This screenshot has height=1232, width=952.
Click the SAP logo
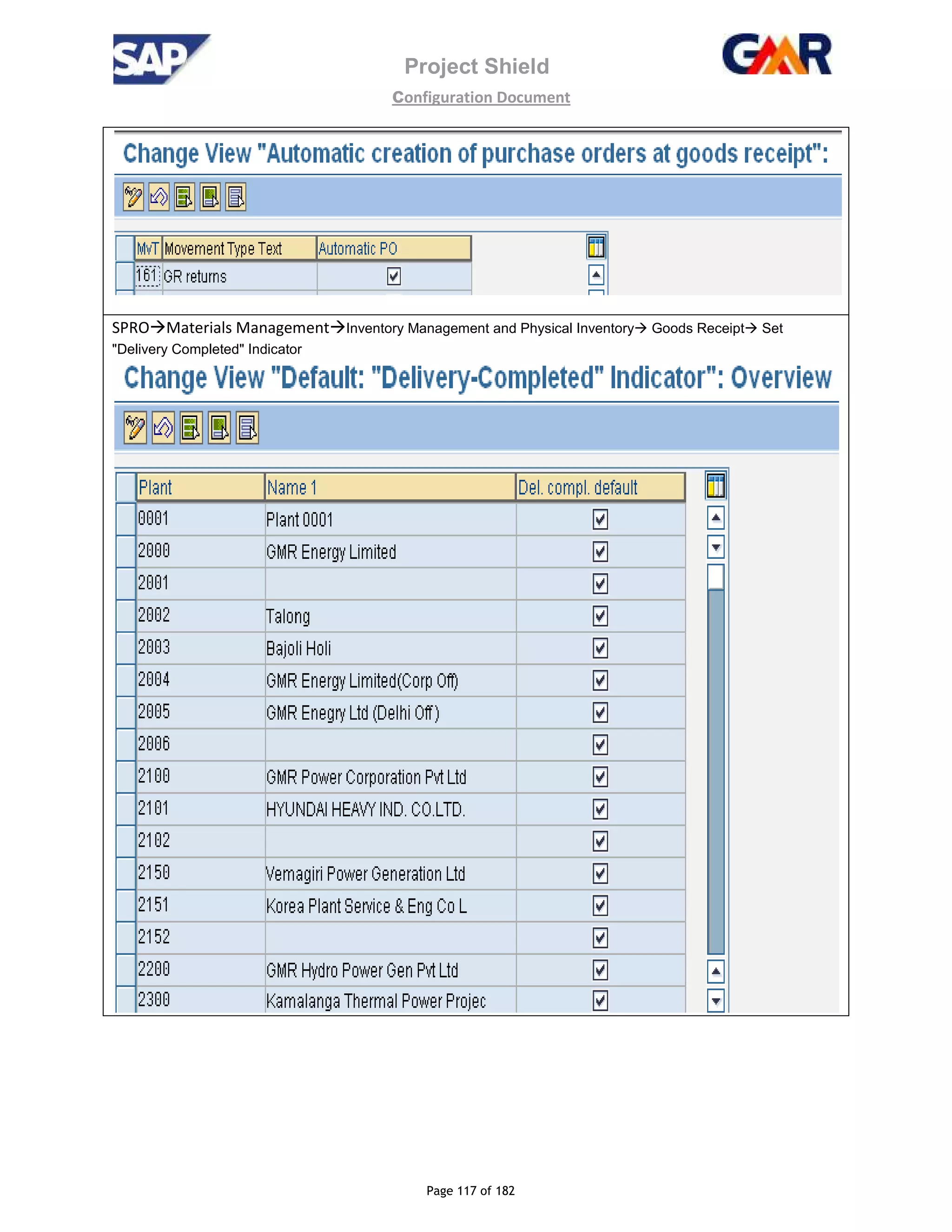(162, 59)
